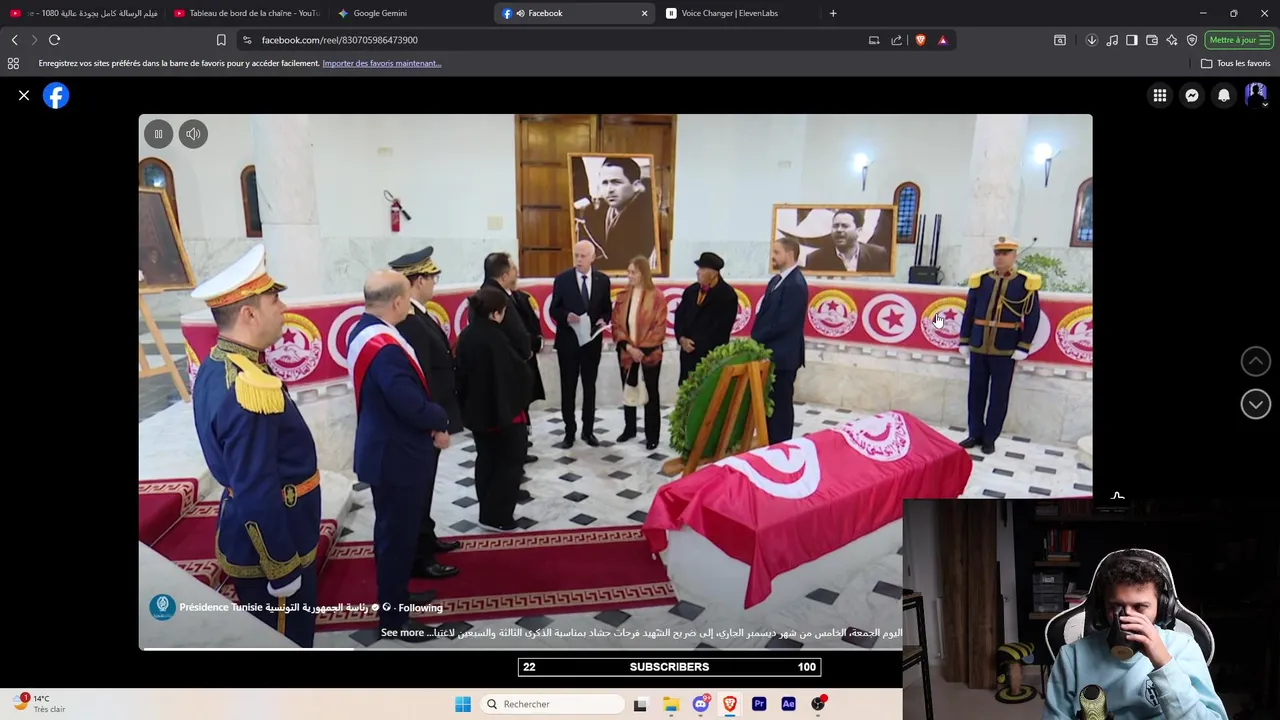Toggle Following status on page

click(420, 608)
